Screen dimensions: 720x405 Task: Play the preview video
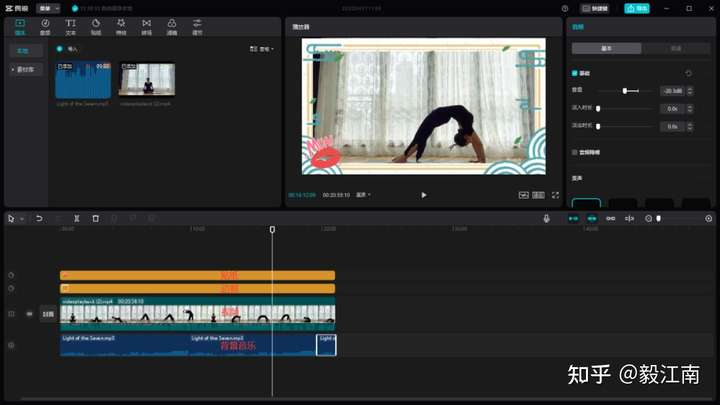pos(423,195)
